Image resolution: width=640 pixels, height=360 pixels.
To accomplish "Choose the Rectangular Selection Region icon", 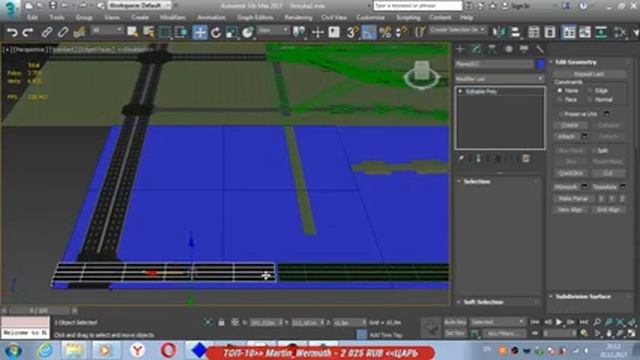I will coord(165,32).
